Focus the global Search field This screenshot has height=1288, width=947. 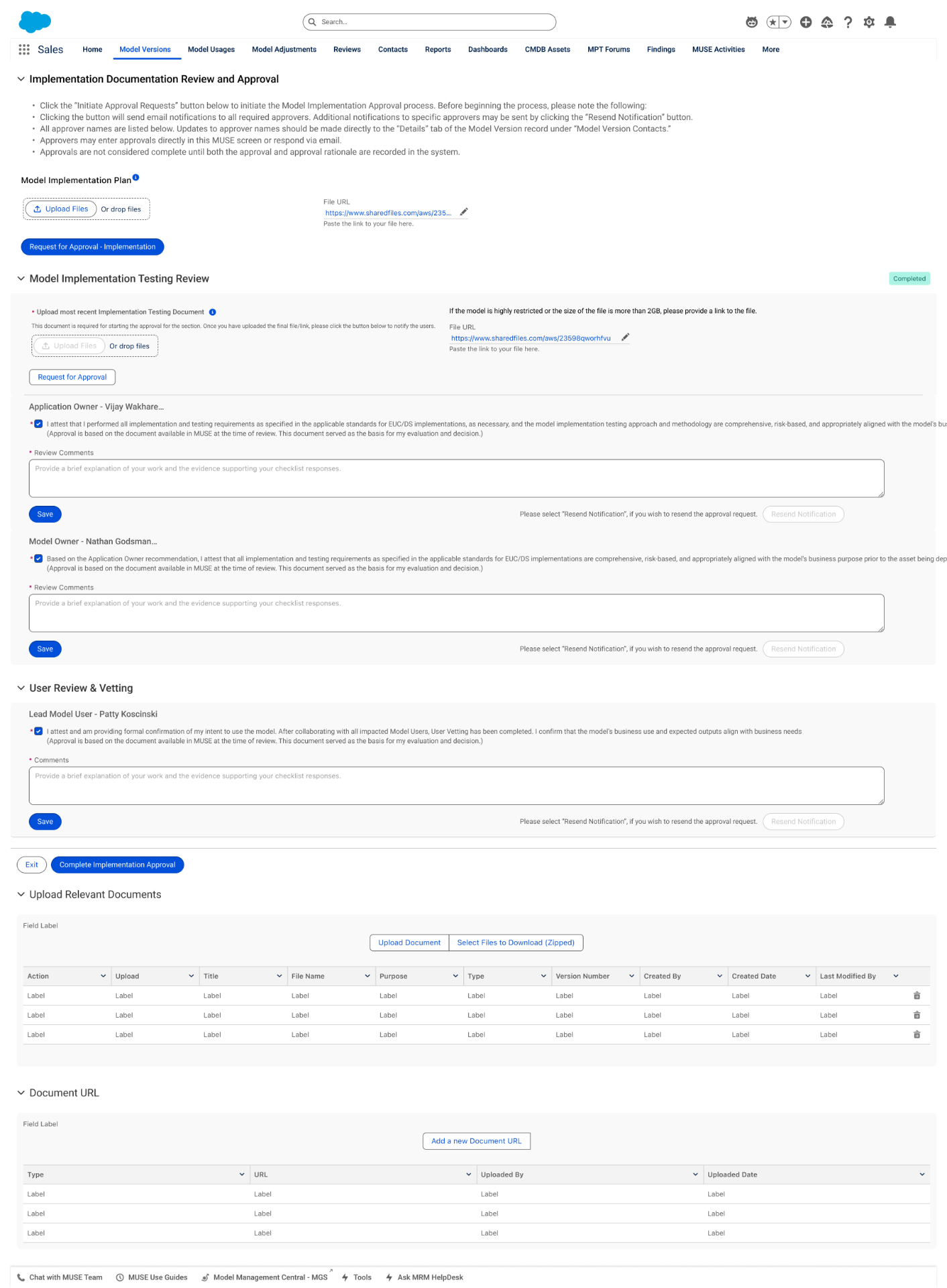point(429,22)
